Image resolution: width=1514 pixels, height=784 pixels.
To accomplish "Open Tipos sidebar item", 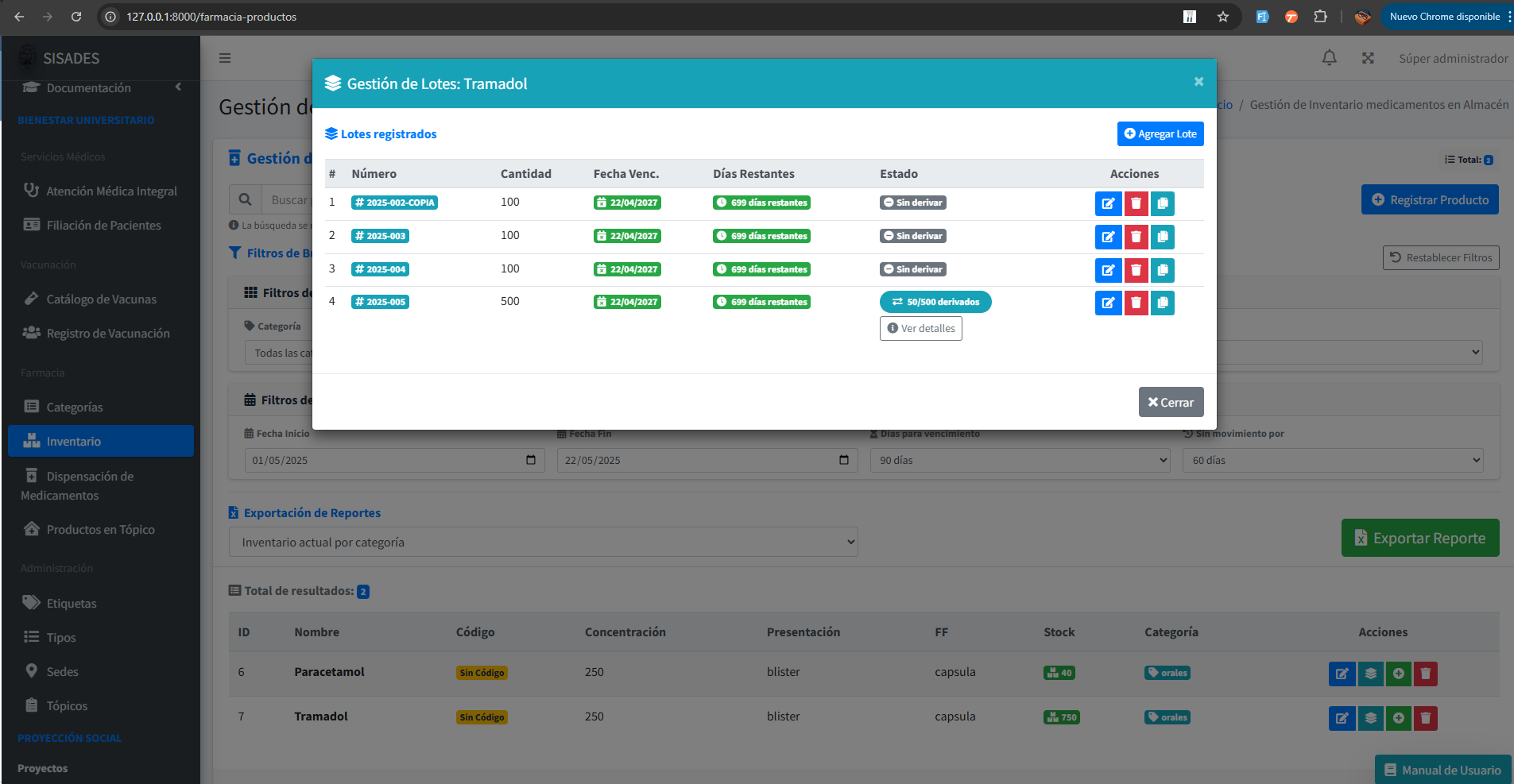I will point(101,637).
